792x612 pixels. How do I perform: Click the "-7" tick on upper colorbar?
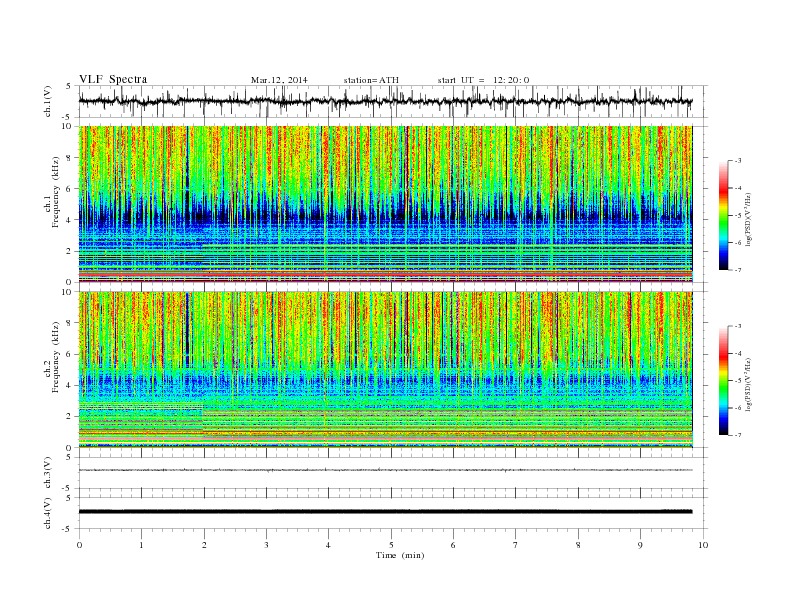(738, 270)
